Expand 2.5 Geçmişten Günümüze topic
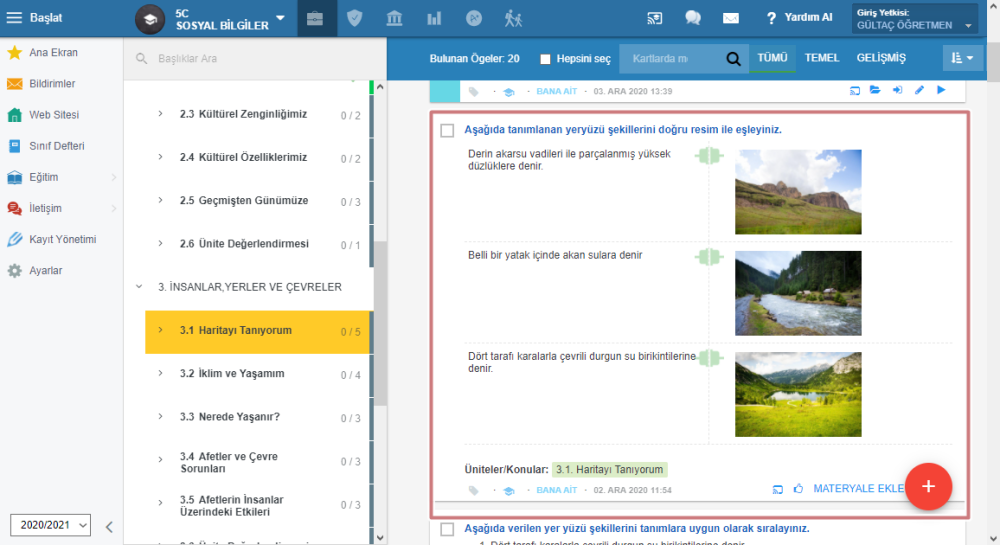Screen dimensions: 1000x545 tap(160, 200)
